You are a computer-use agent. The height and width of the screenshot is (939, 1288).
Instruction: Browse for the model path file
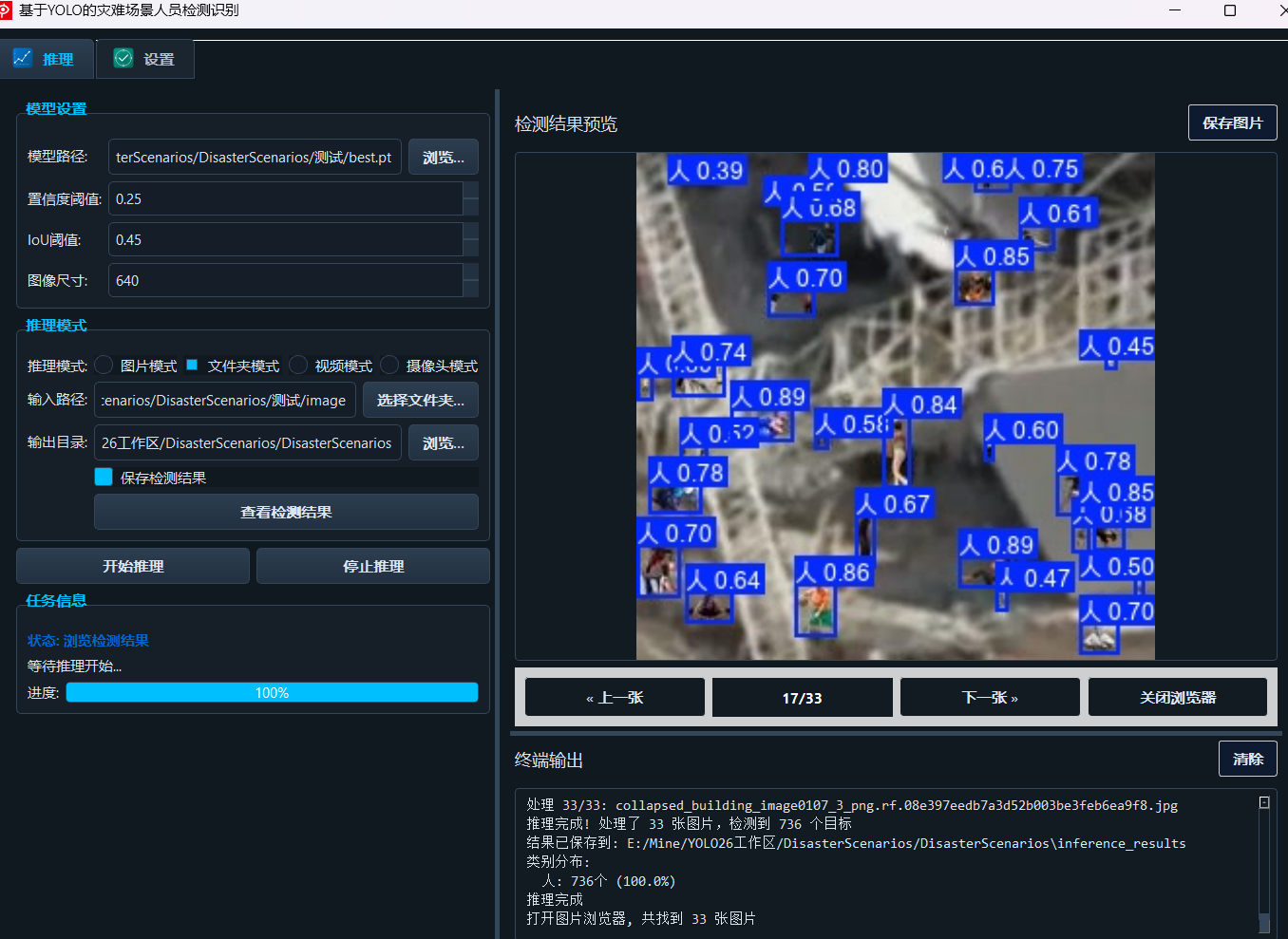(443, 158)
